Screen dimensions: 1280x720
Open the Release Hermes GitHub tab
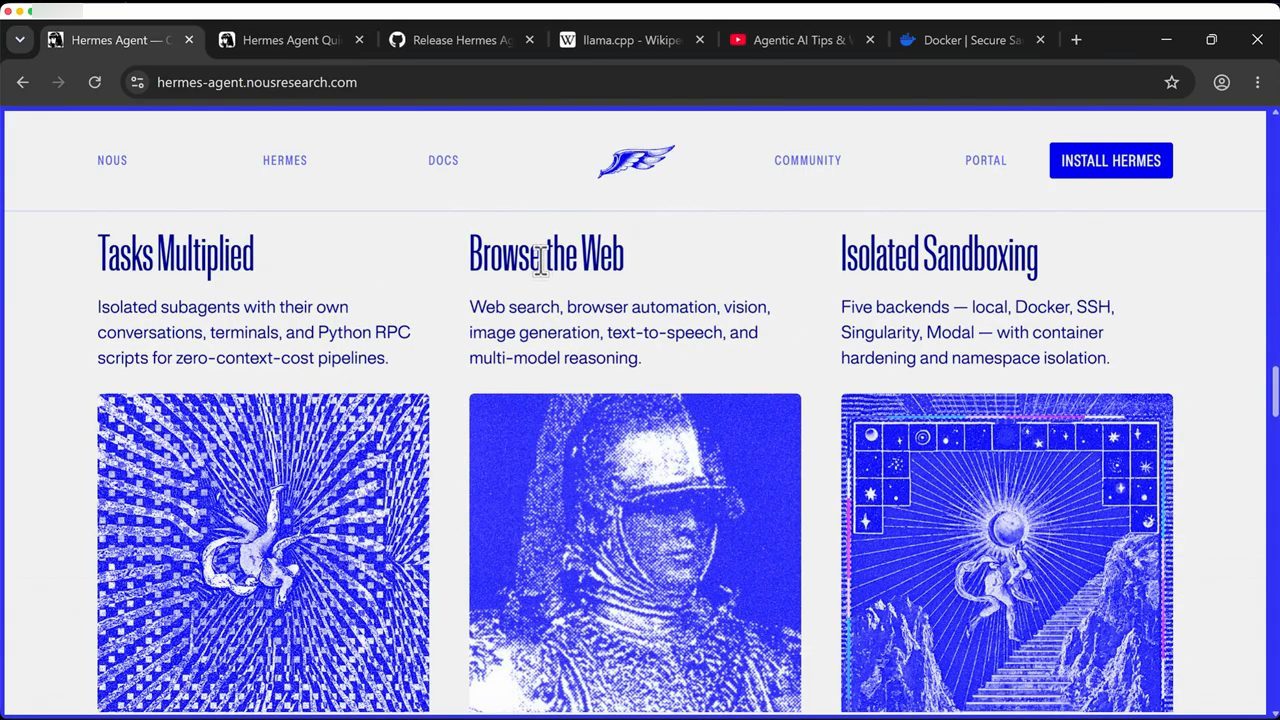(462, 40)
